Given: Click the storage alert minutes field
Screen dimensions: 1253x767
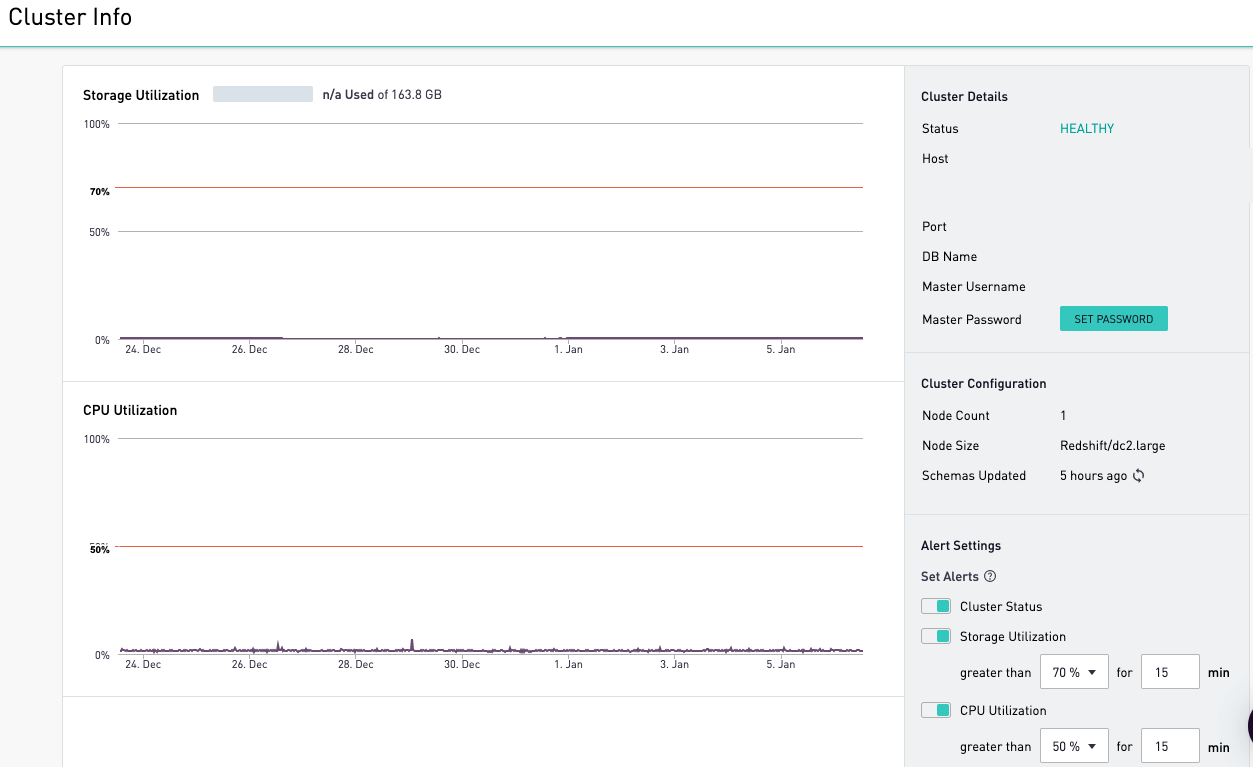Looking at the screenshot, I should point(1170,673).
